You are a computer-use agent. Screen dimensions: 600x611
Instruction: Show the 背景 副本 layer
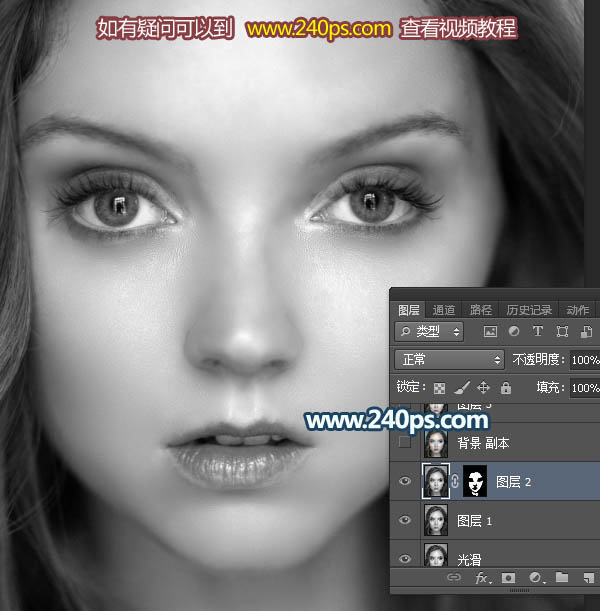click(x=404, y=442)
